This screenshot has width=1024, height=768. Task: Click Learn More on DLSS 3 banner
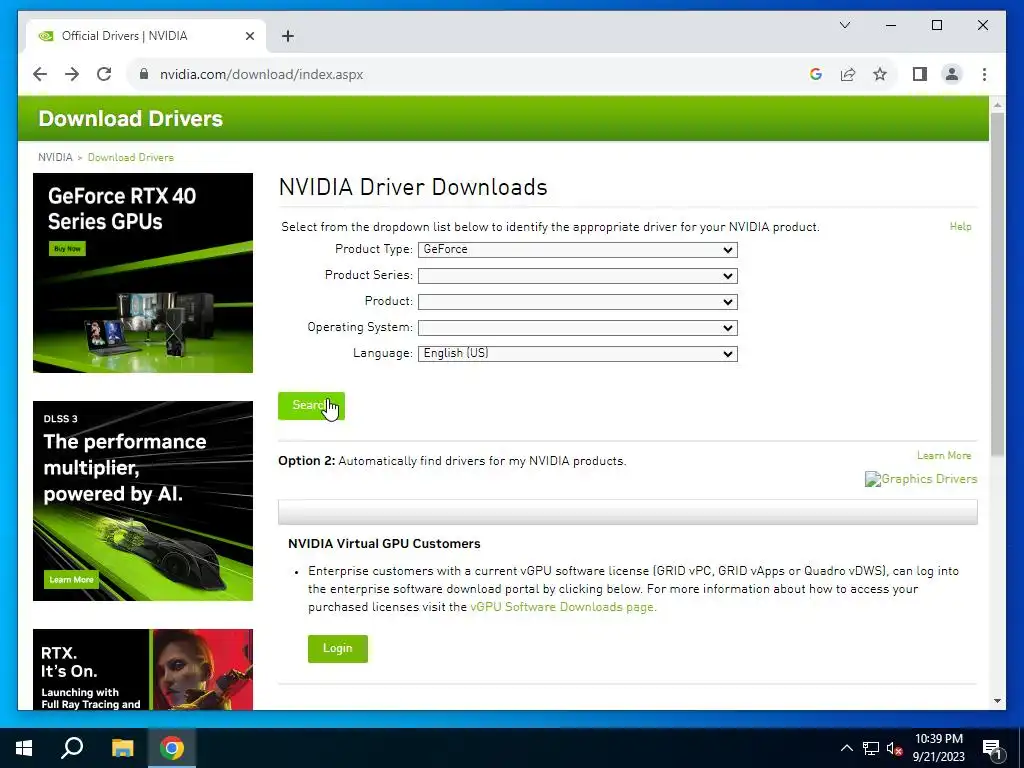(x=71, y=579)
